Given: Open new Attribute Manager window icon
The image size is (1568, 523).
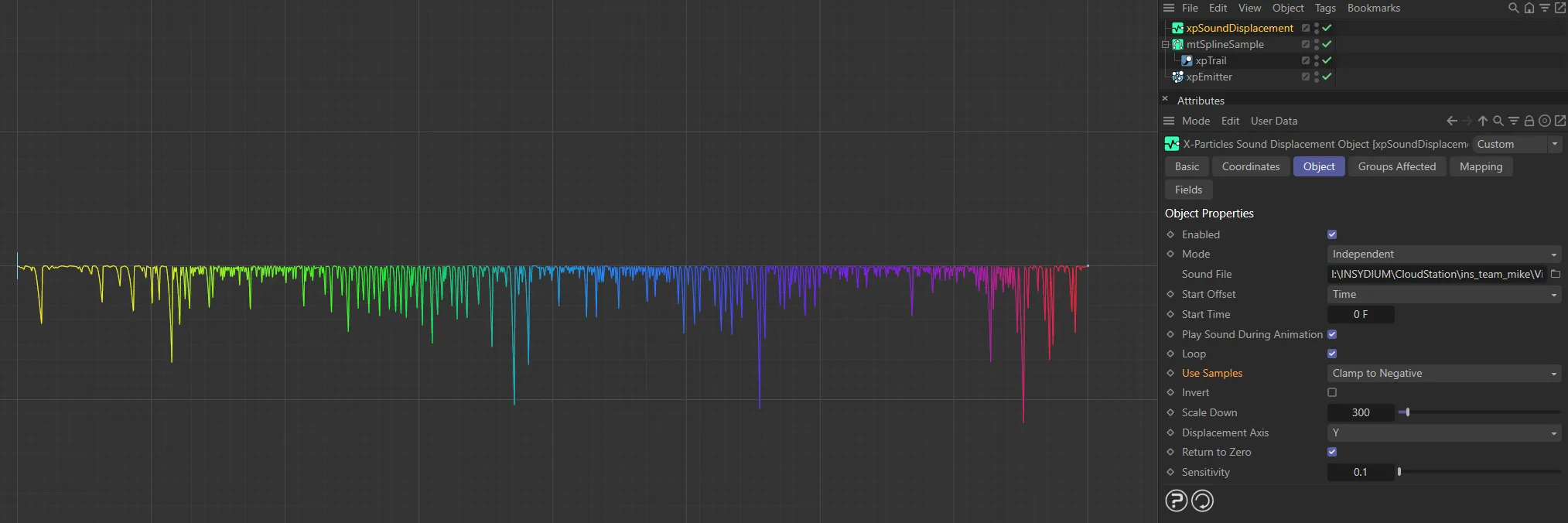Looking at the screenshot, I should pos(1560,121).
